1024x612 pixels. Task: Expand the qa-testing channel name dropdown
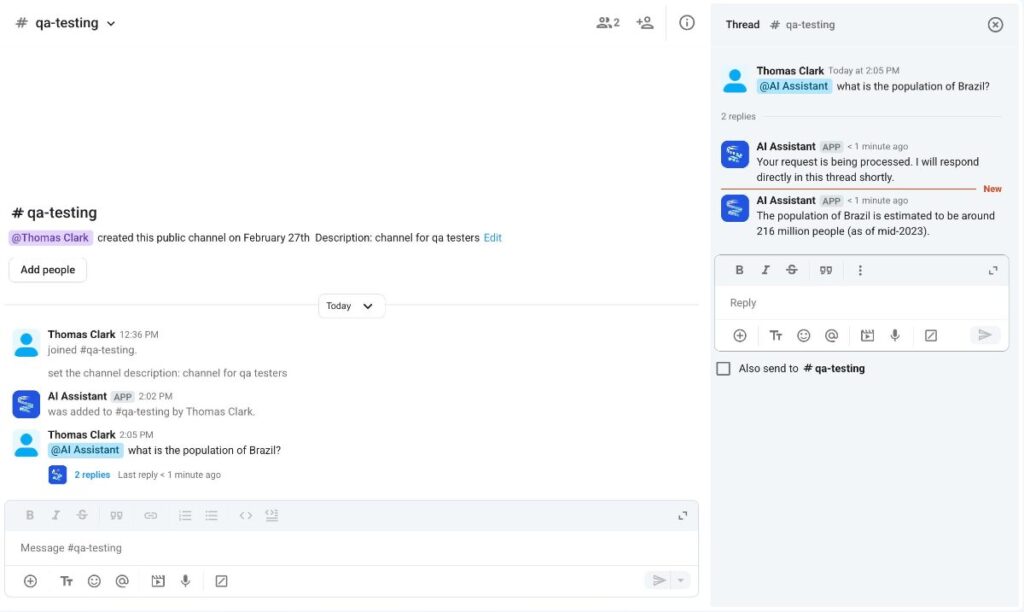111,24
